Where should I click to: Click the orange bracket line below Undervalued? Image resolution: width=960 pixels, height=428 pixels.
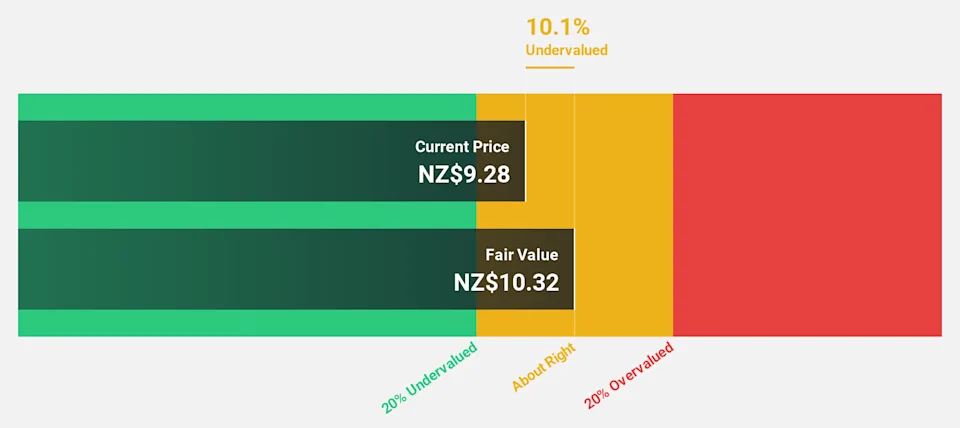[x=550, y=67]
